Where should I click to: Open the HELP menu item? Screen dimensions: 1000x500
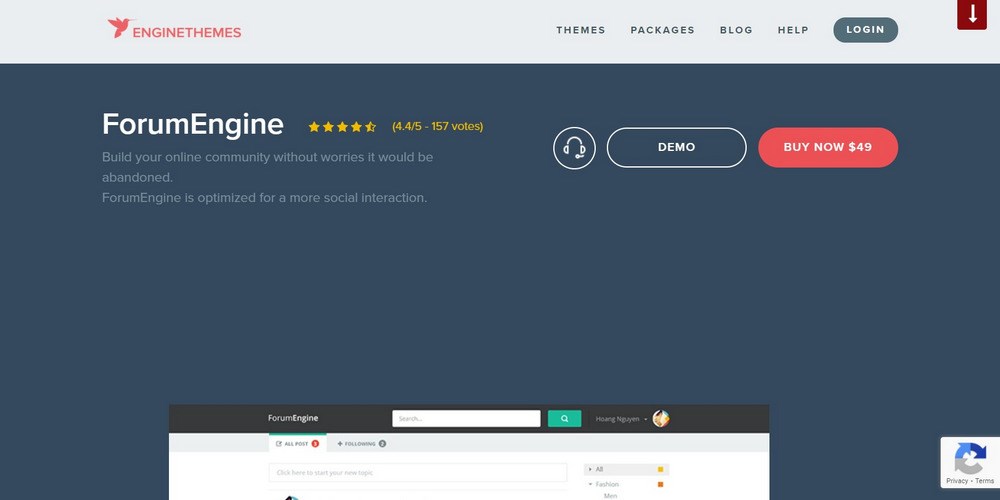[793, 30]
